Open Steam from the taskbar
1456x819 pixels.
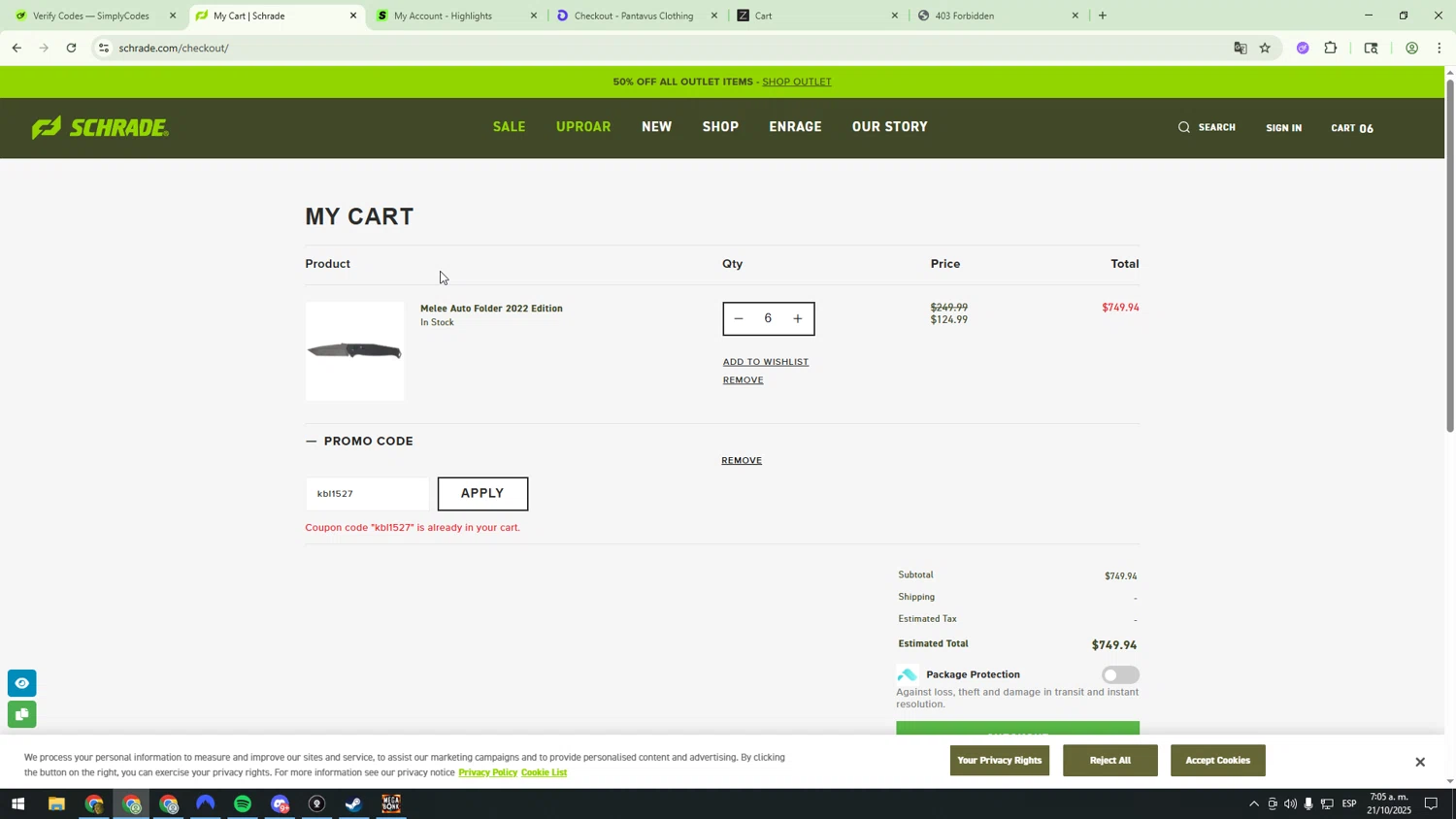pyautogui.click(x=354, y=804)
